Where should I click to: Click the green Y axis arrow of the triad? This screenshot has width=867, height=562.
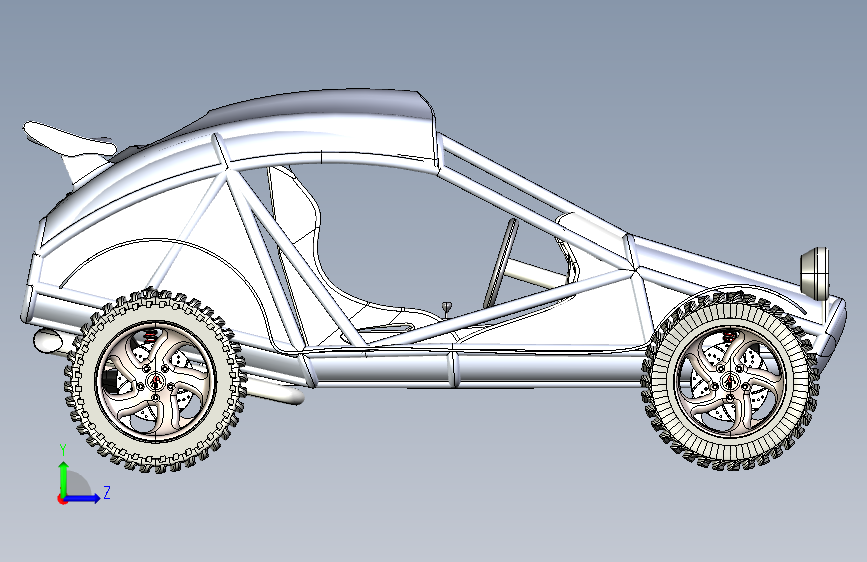[x=64, y=476]
